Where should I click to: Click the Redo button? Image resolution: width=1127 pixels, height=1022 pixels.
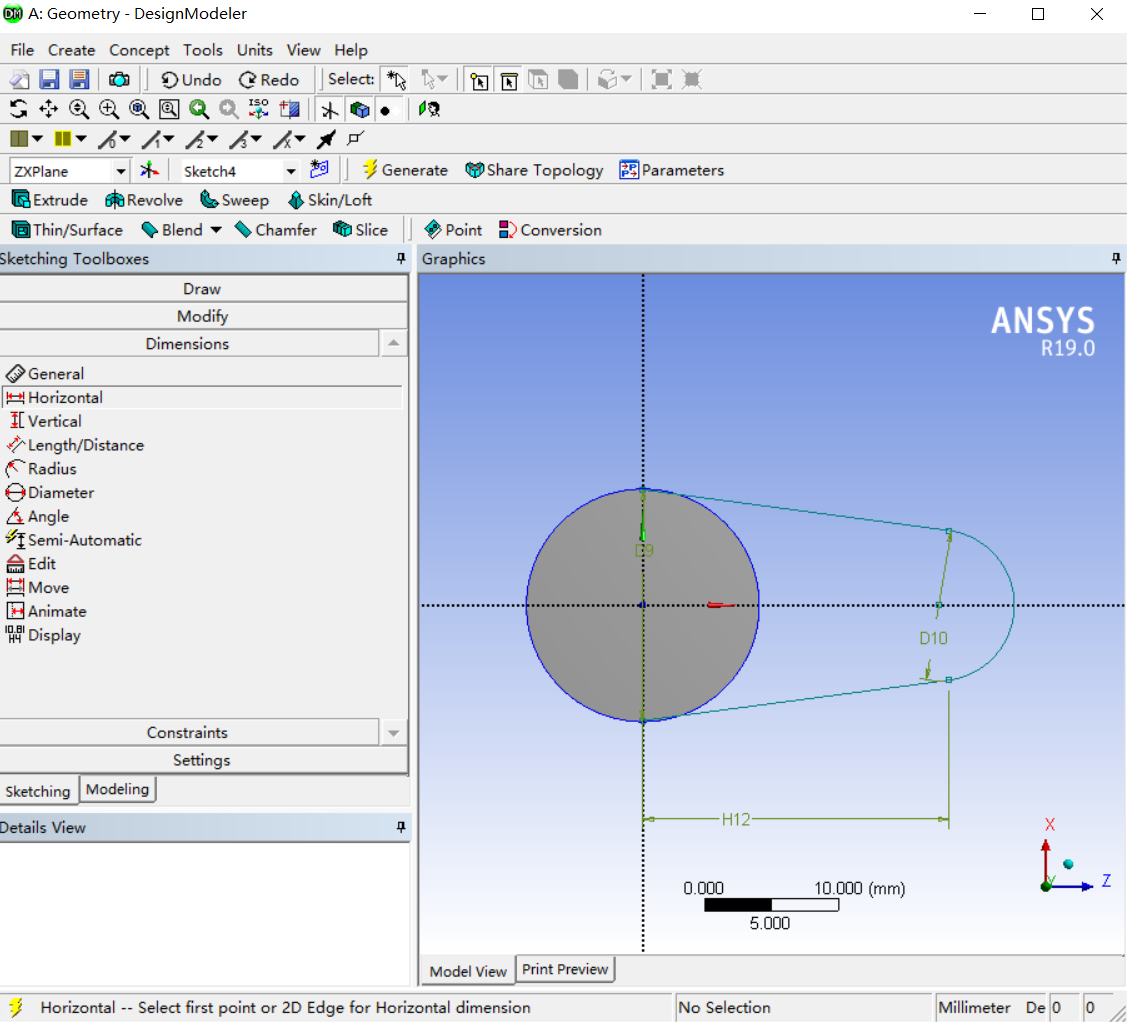pos(270,80)
